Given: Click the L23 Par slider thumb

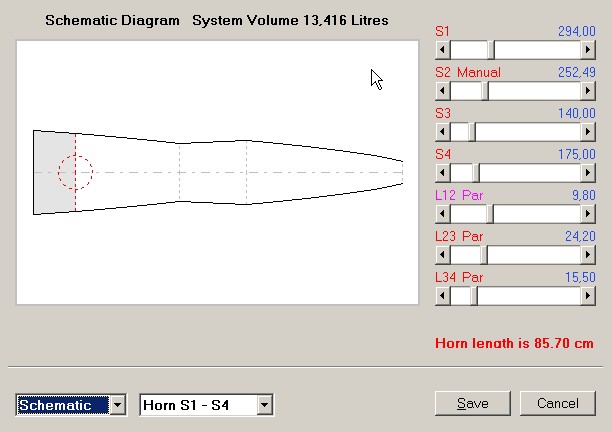Looking at the screenshot, I should click(484, 254).
